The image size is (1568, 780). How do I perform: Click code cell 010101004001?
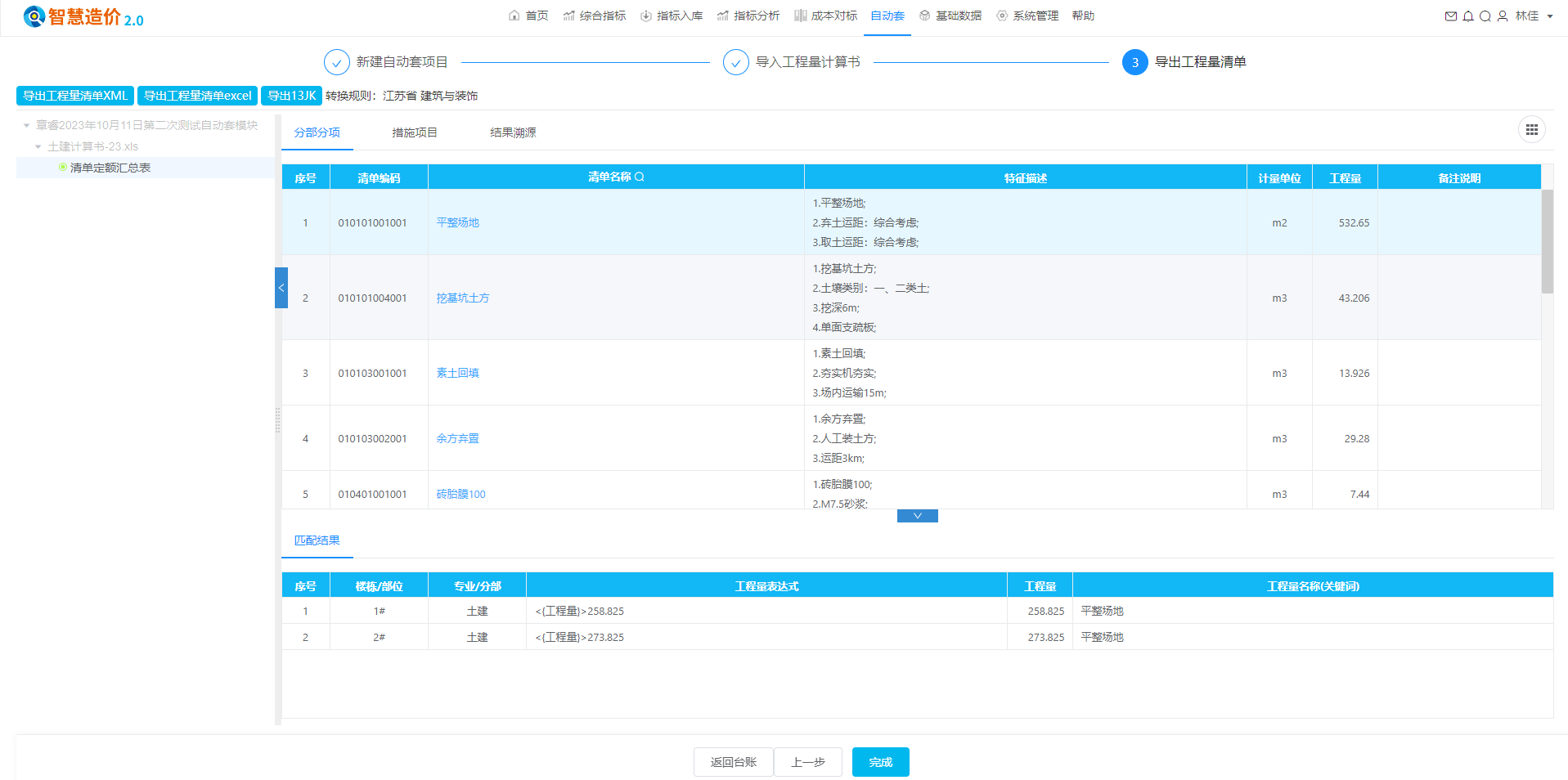(372, 298)
